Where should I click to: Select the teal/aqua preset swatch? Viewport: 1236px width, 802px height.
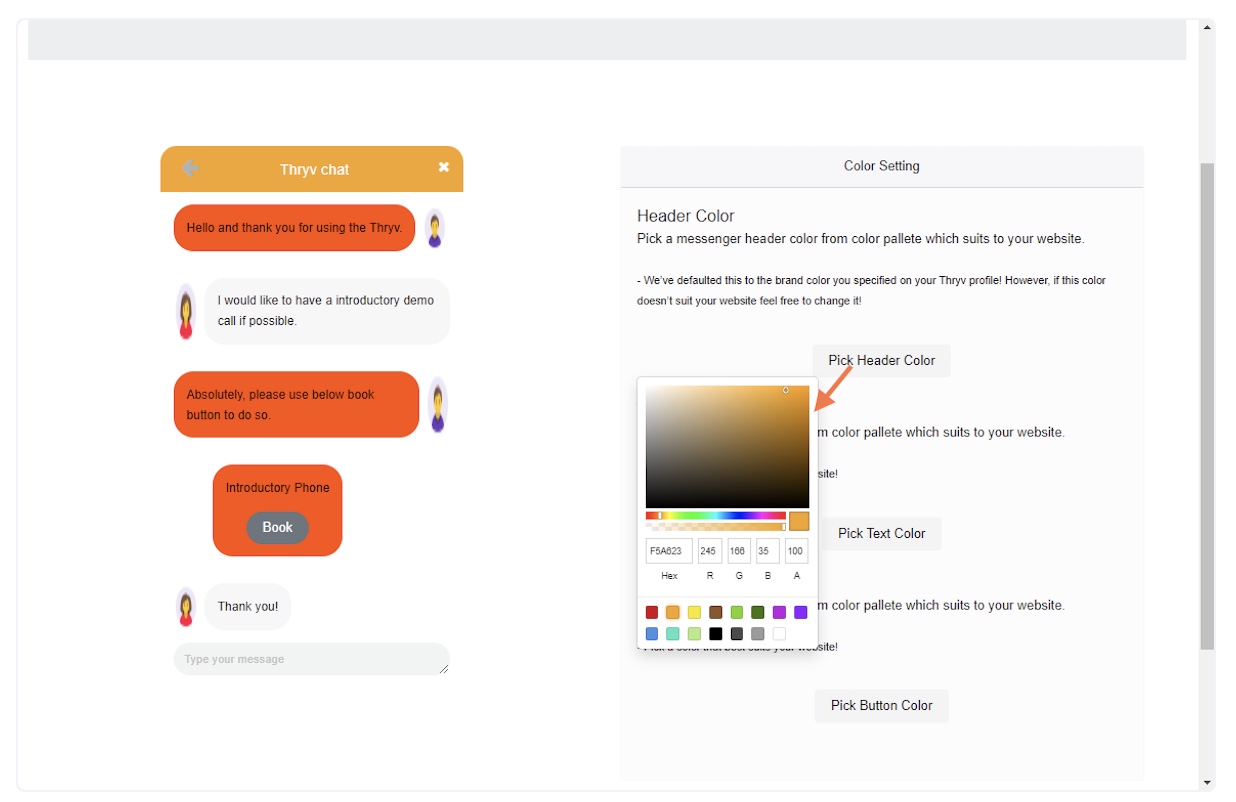tap(673, 634)
